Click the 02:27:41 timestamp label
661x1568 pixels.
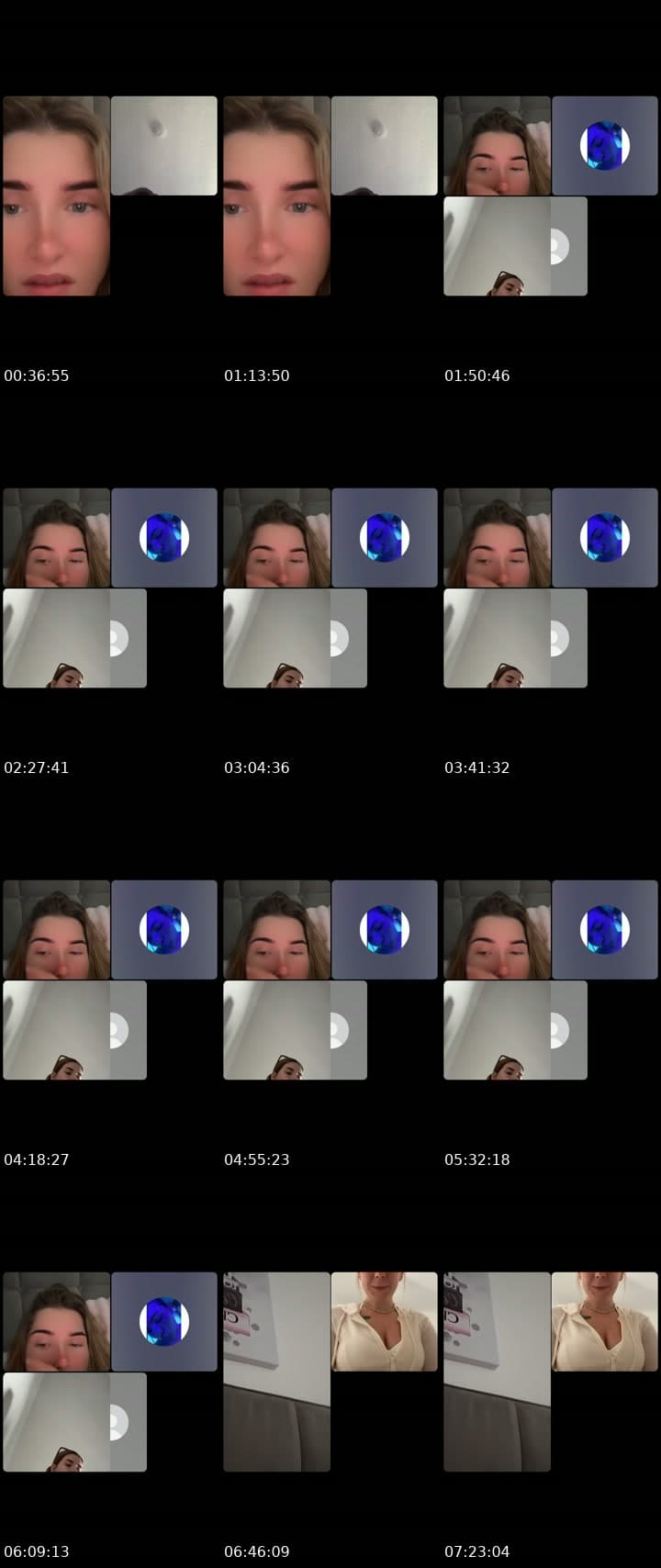pyautogui.click(x=37, y=767)
